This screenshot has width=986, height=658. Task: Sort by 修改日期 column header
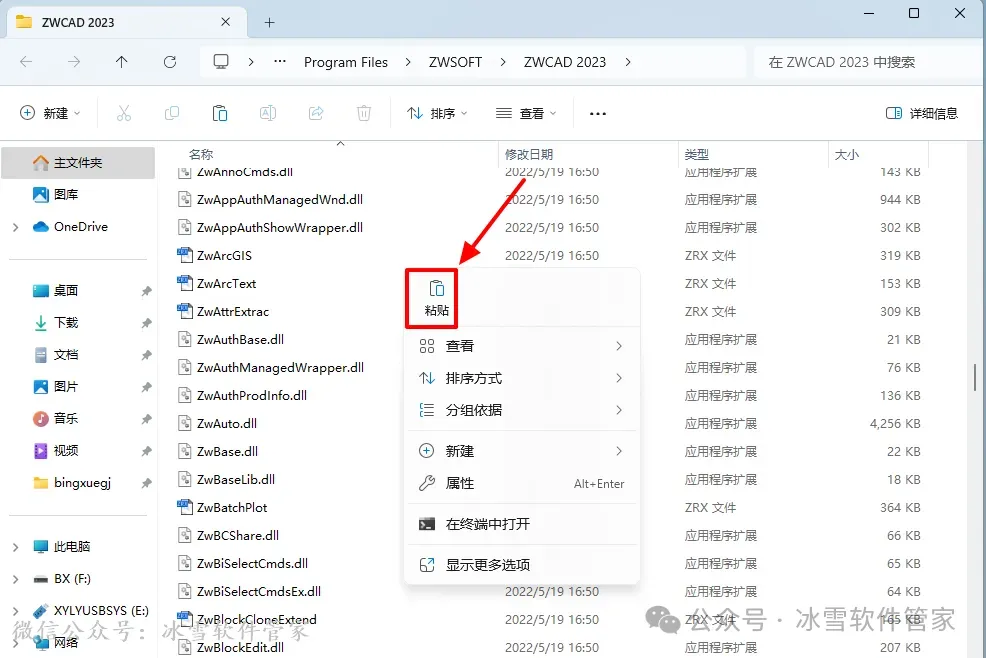click(x=529, y=155)
